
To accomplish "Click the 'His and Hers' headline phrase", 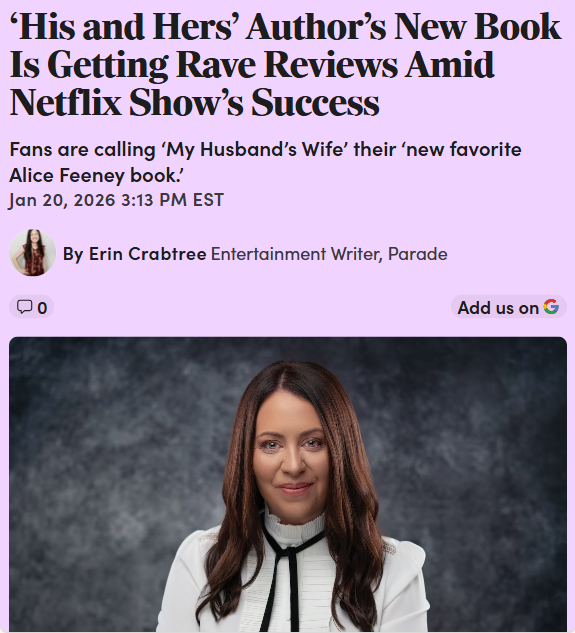I will coord(126,27).
